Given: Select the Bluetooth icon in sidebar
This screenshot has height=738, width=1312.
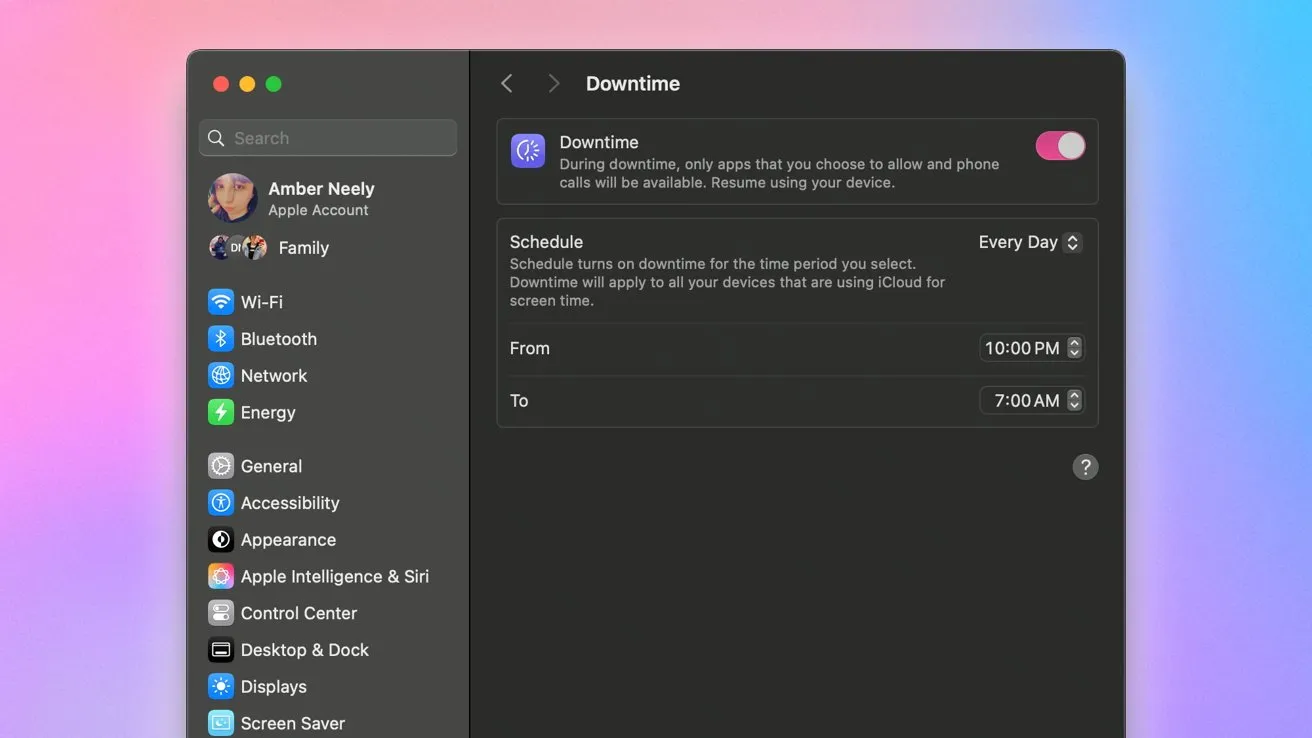Looking at the screenshot, I should (220, 339).
